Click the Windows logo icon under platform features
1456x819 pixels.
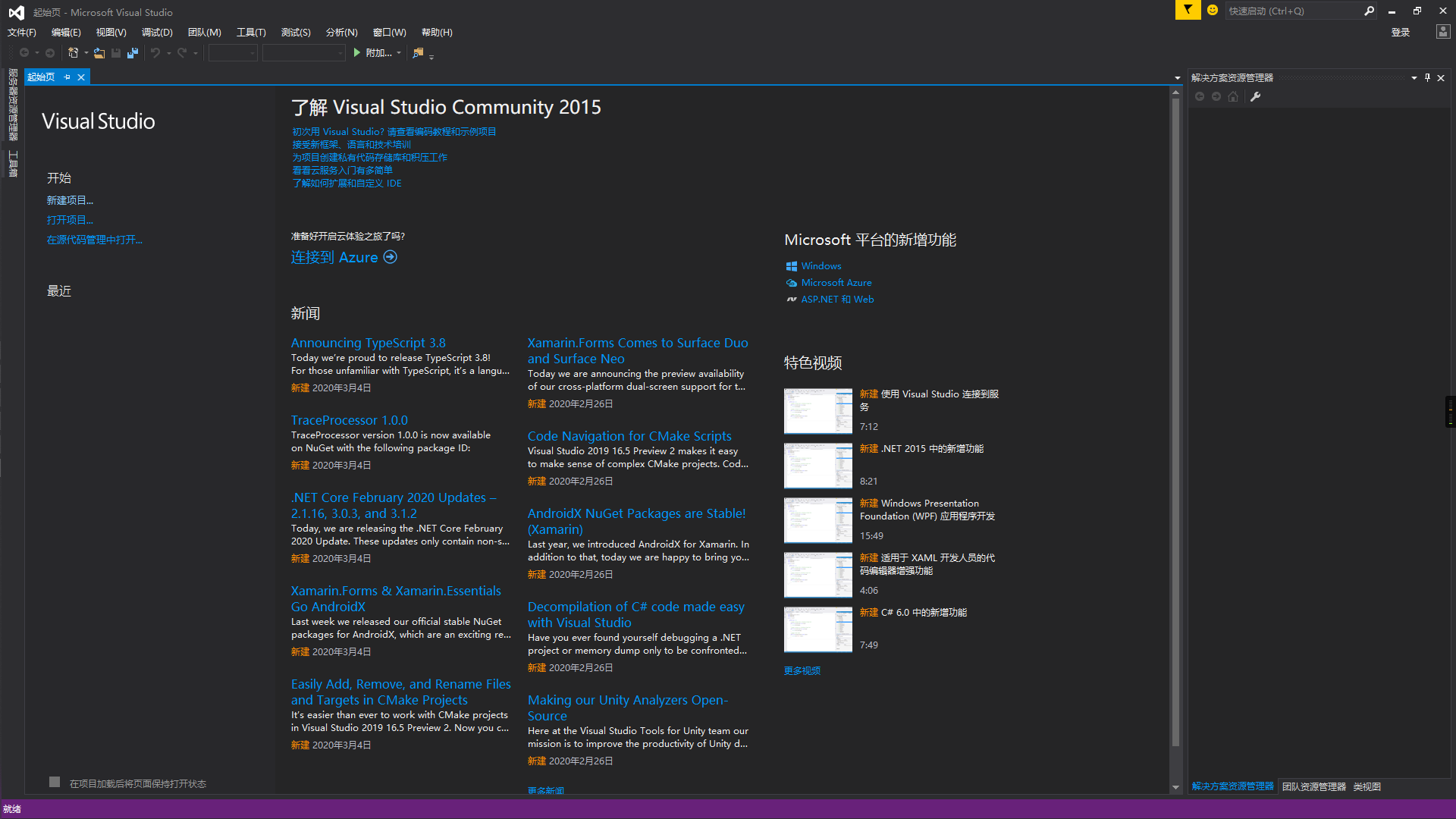pos(792,266)
